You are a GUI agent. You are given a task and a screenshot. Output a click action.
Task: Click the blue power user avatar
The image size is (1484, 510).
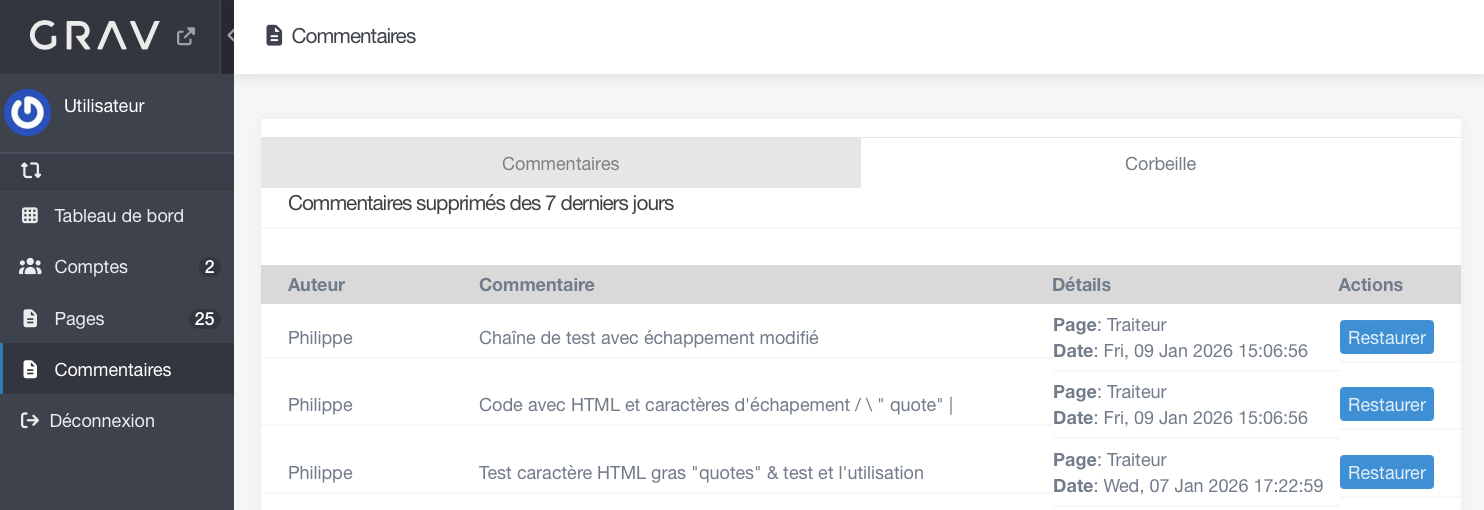28,113
